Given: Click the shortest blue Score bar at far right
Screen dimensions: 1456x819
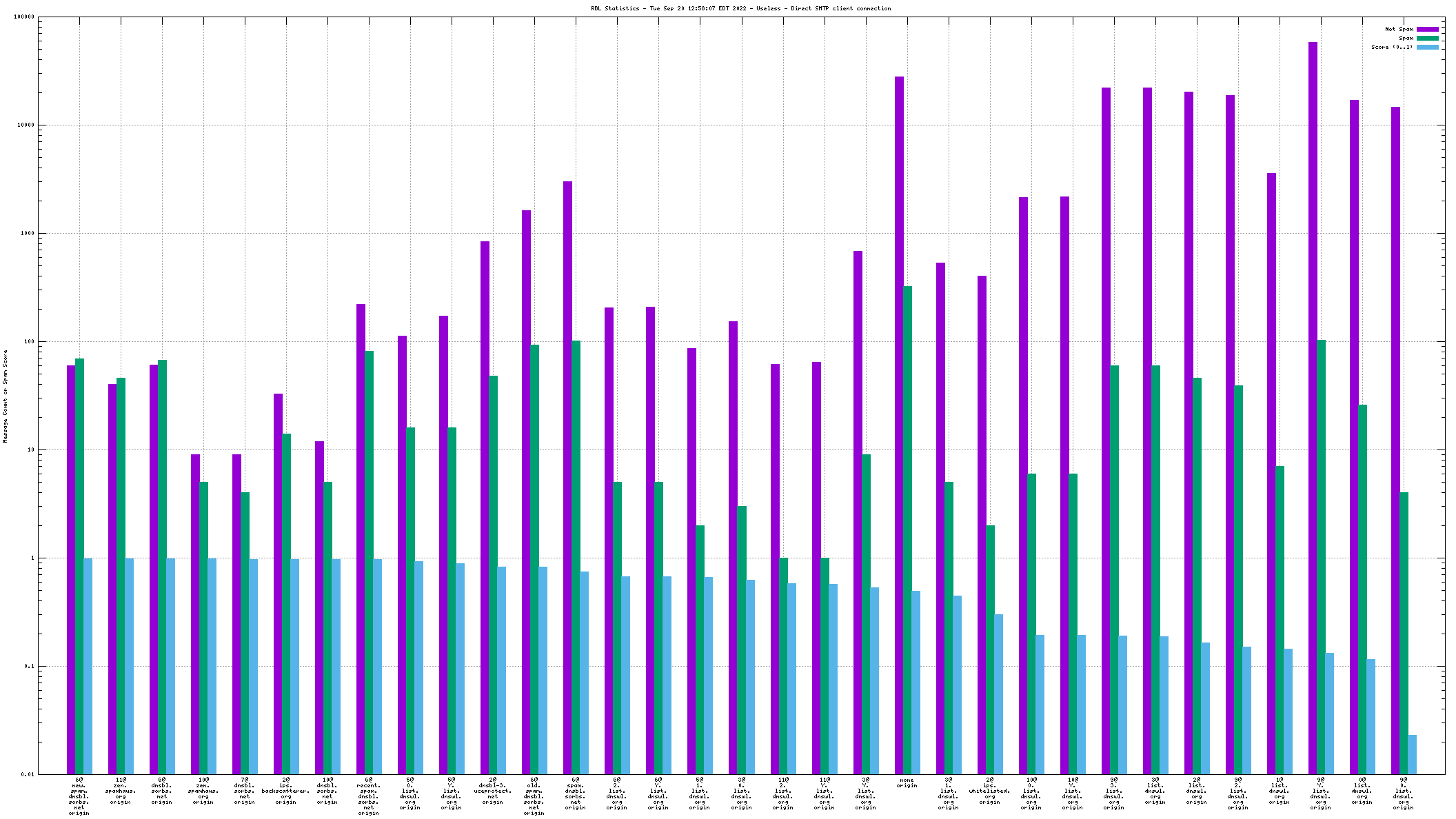Looking at the screenshot, I should tap(1412, 754).
